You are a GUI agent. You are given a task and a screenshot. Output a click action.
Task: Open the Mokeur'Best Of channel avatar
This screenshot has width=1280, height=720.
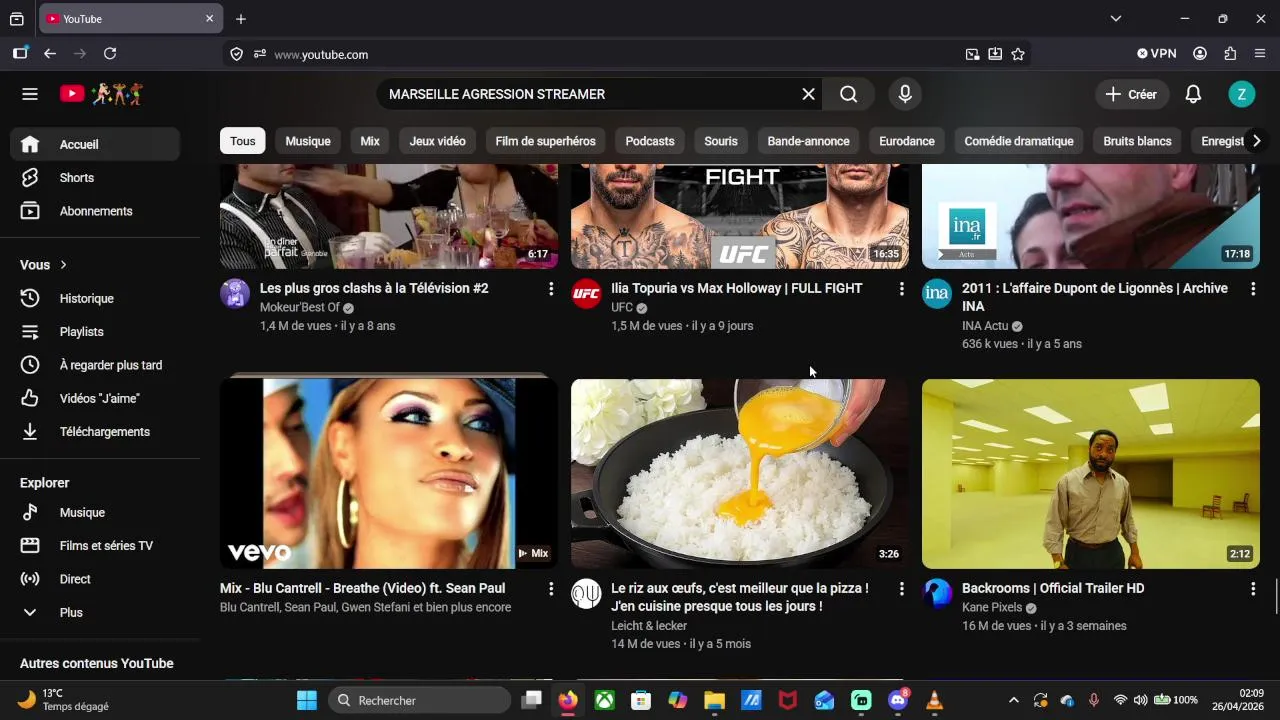(x=235, y=294)
